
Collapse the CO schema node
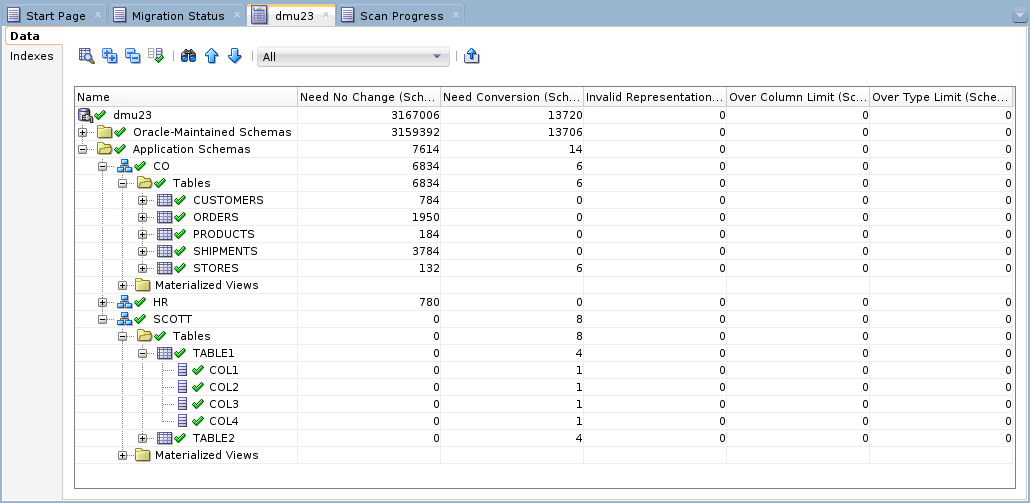coord(102,166)
